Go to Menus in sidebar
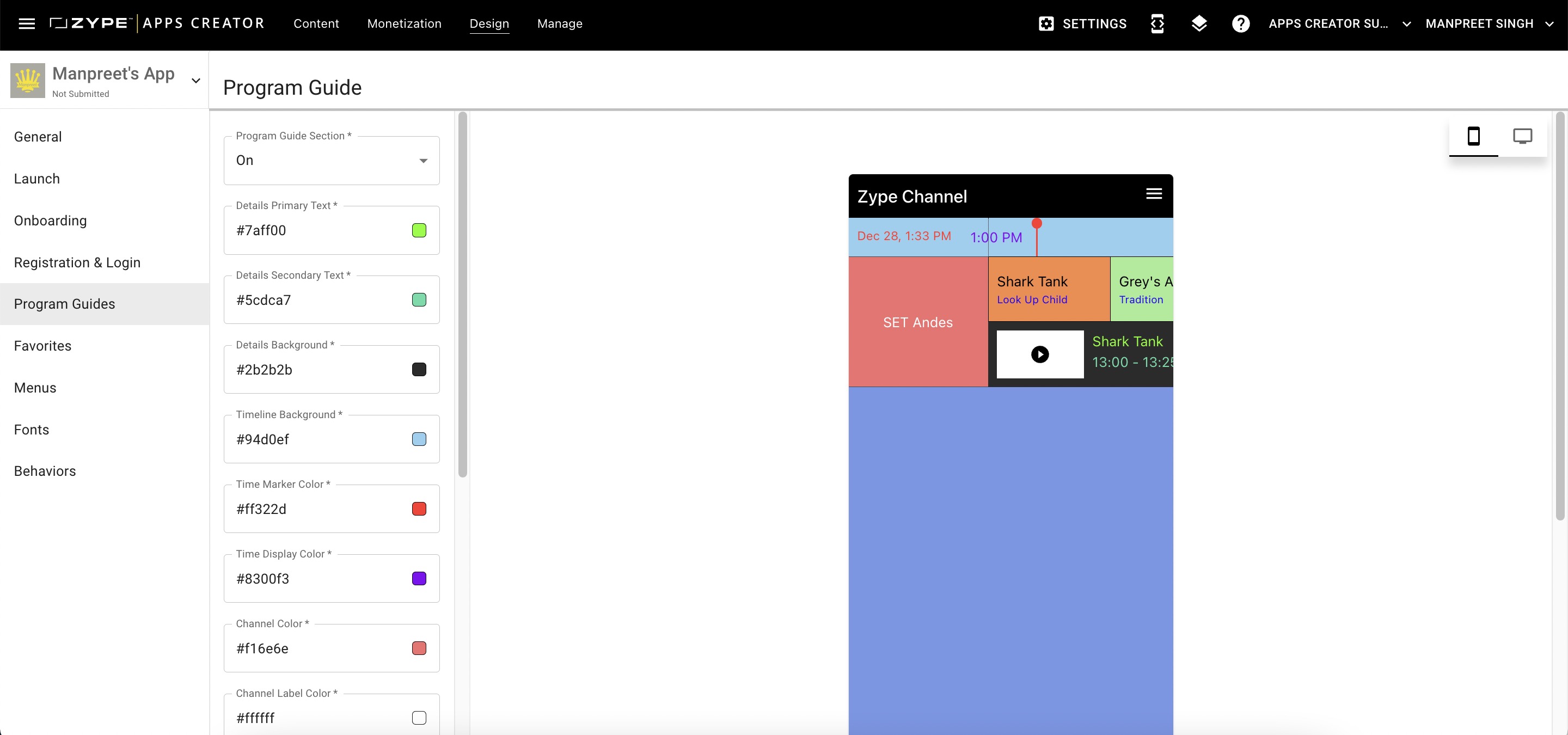1568x735 pixels. click(x=105, y=388)
